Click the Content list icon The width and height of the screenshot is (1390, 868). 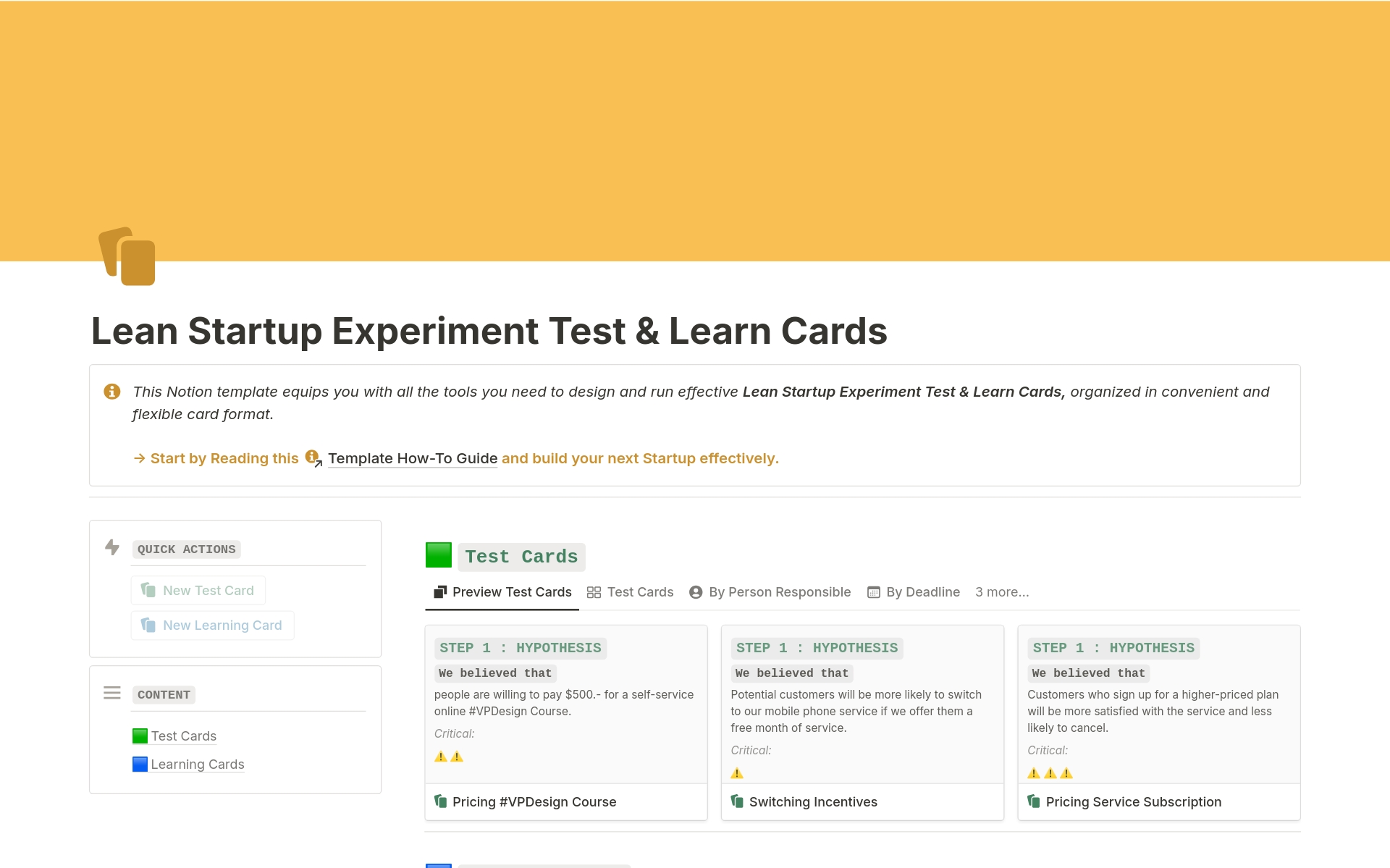(x=112, y=693)
